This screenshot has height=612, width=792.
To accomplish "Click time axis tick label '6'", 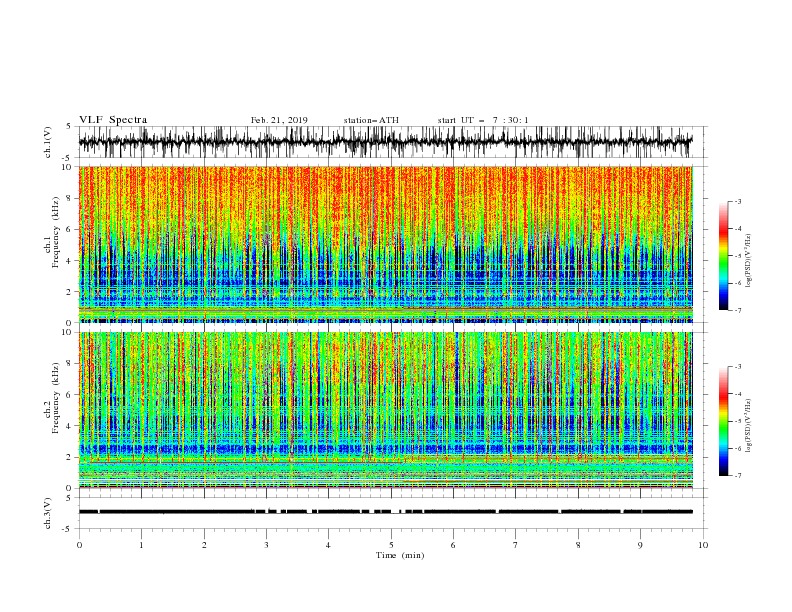I will [453, 545].
